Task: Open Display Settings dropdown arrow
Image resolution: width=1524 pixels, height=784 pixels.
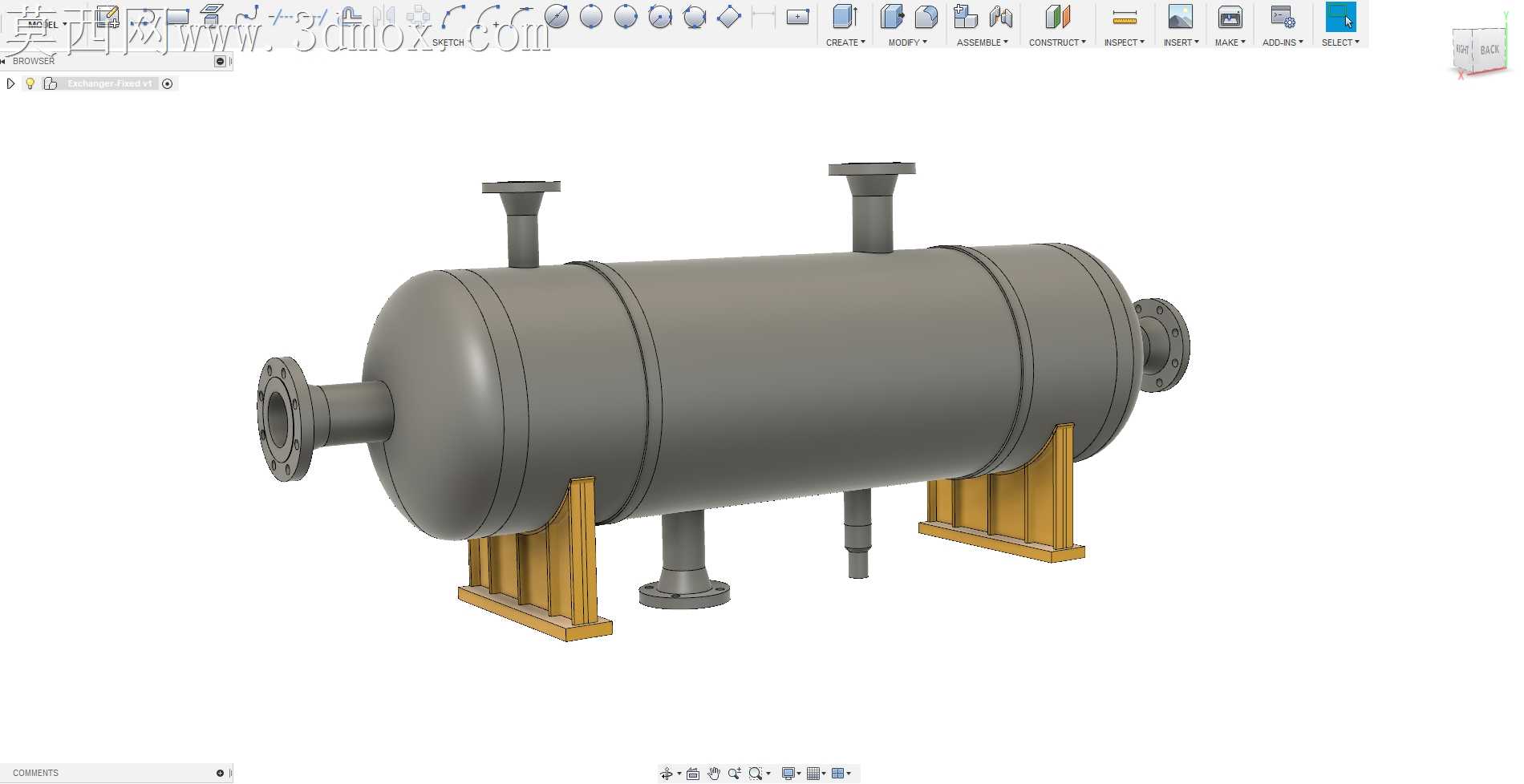Action: (x=799, y=774)
